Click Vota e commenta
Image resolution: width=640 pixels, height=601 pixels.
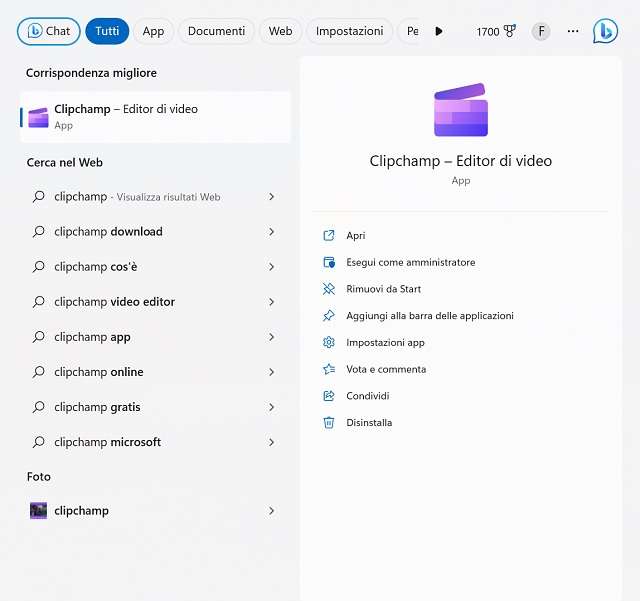pyautogui.click(x=386, y=369)
